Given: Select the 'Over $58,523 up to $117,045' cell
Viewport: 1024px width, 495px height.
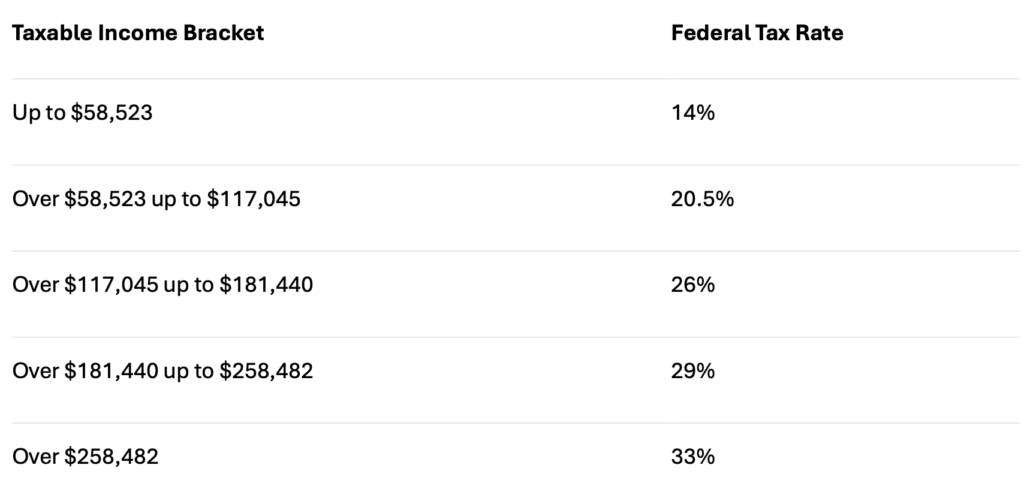Looking at the screenshot, I should click(x=156, y=200).
